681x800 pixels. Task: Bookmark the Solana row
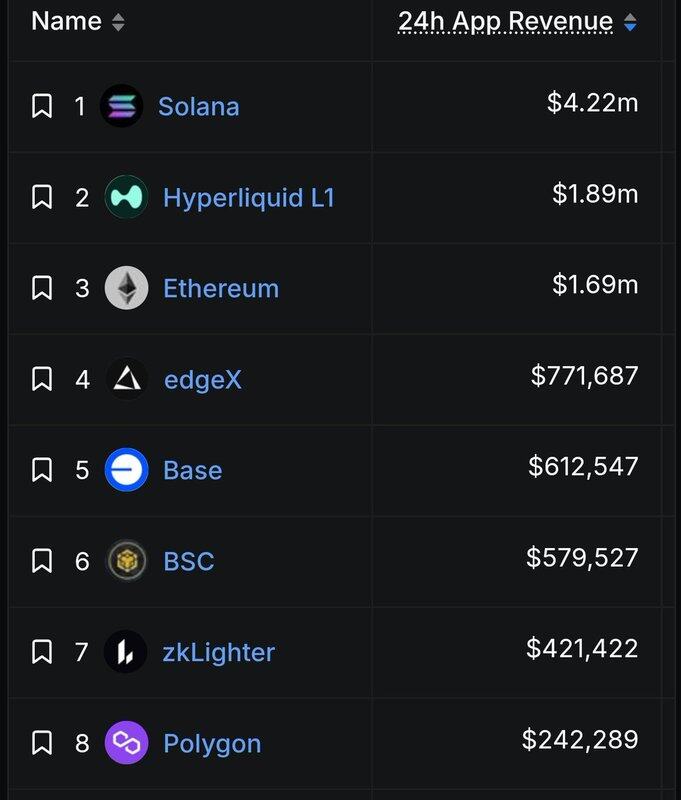[42, 106]
